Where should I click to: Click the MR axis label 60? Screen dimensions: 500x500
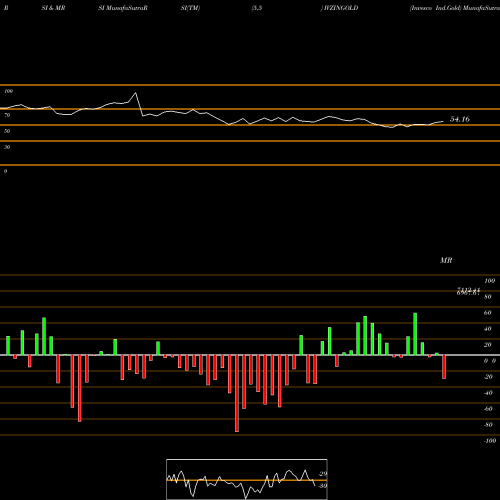tap(488, 313)
